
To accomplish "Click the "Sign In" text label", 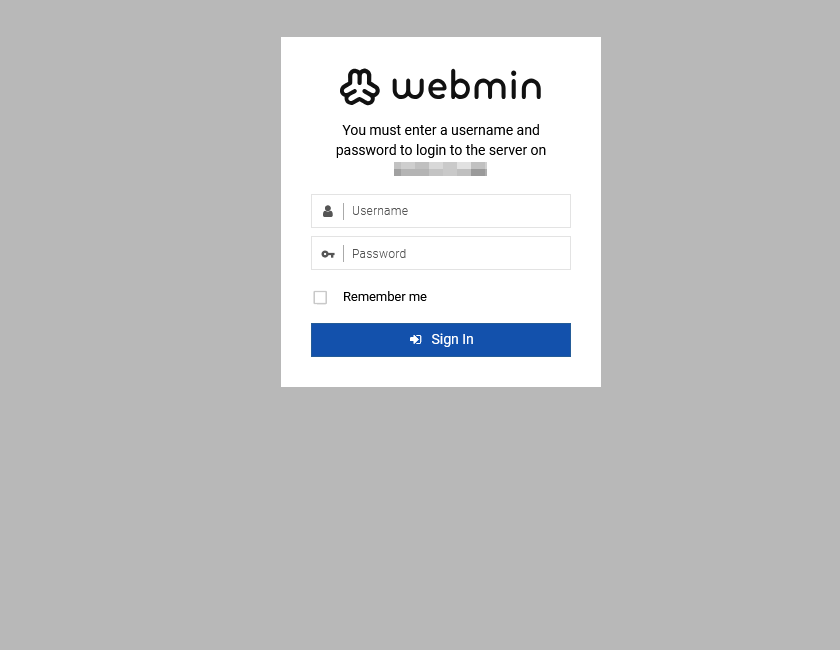I will [x=452, y=340].
